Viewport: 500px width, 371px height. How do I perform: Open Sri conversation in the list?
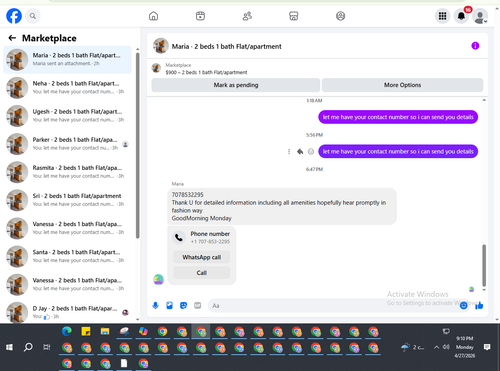tap(67, 200)
